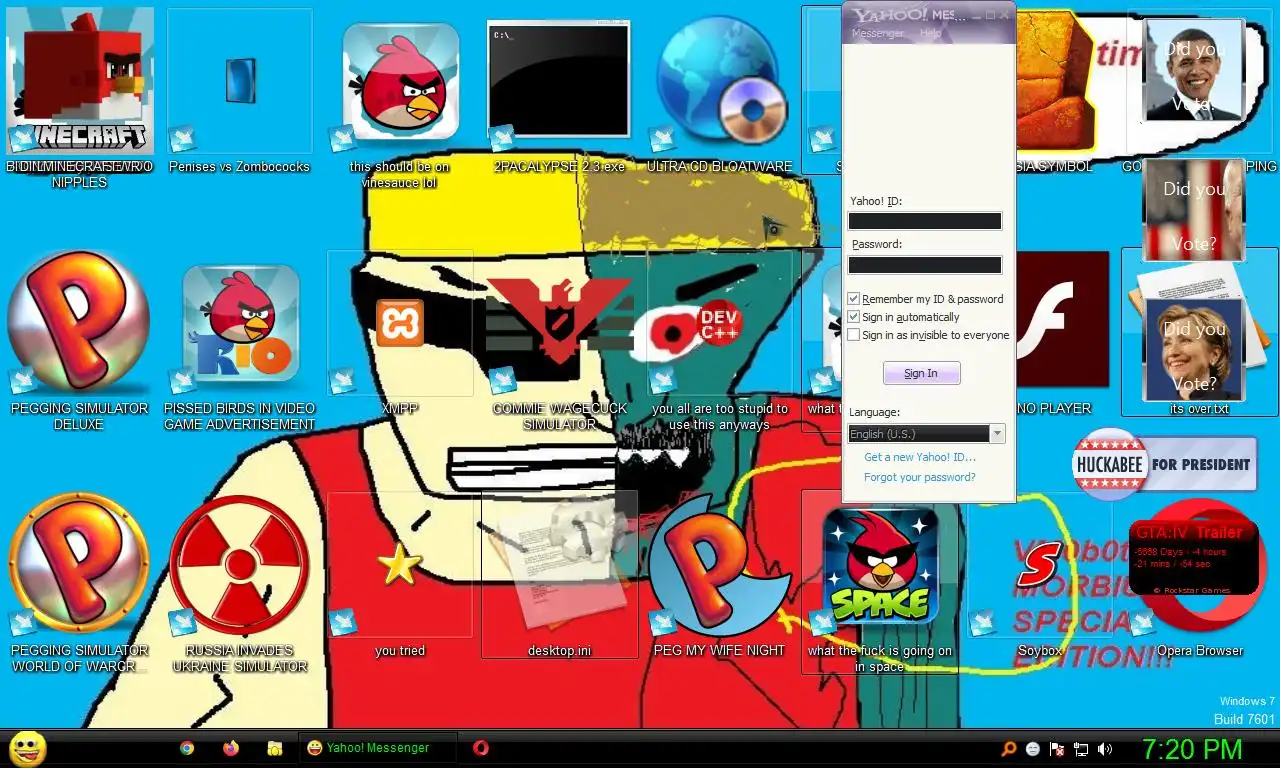Open the Soybox desktop shortcut
Viewport: 1280px width, 768px height.
[x=1039, y=566]
